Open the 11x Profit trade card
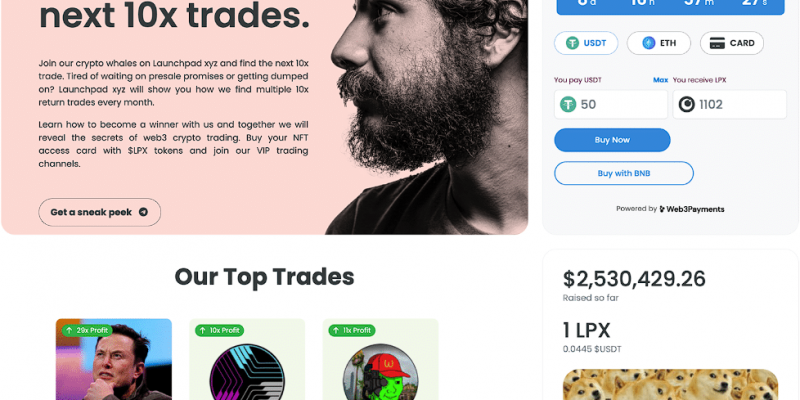 381,359
